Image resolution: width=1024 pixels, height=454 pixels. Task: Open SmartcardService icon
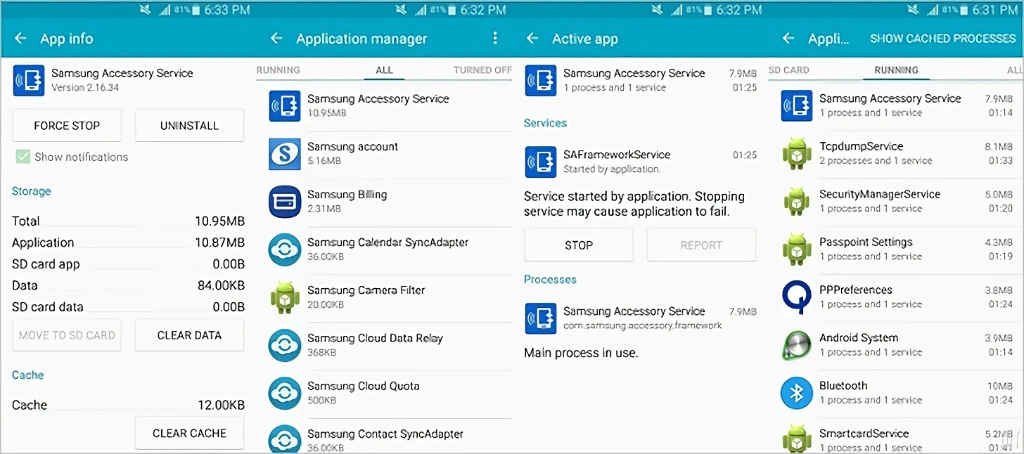pos(797,439)
